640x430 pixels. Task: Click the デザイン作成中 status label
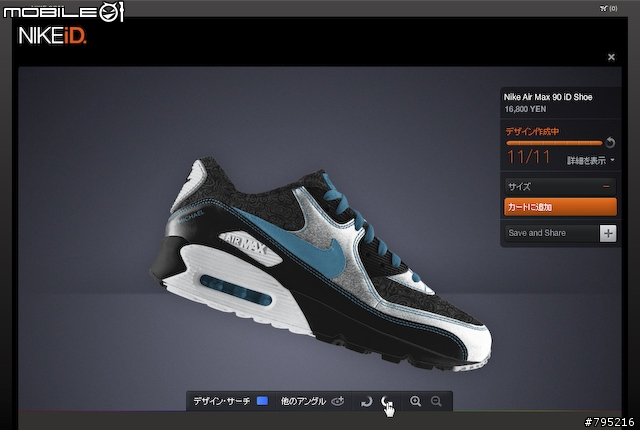(x=532, y=131)
